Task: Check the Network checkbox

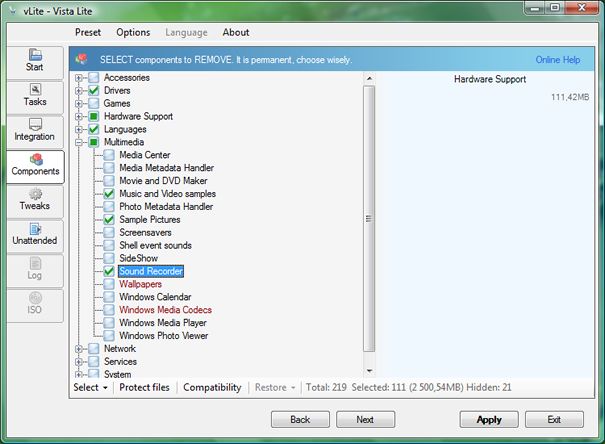Action: [94, 349]
